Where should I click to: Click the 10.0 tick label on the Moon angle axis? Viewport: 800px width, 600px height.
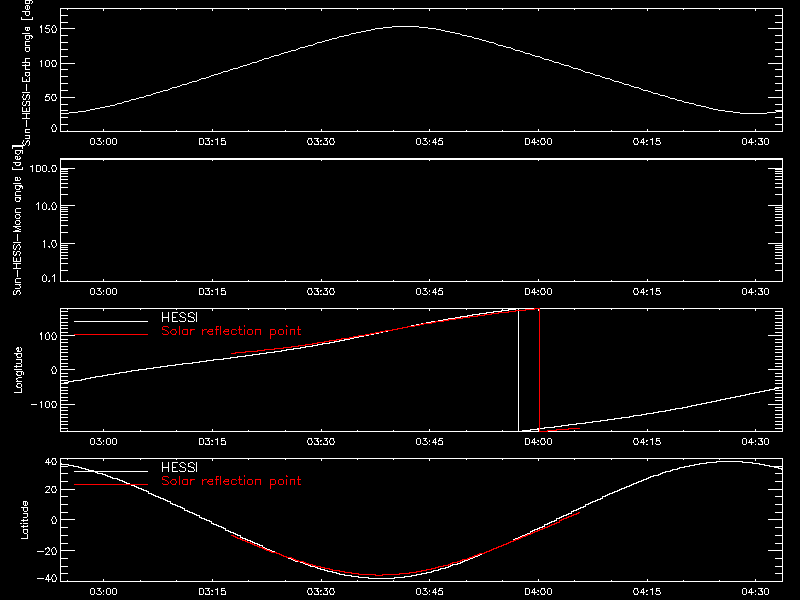46,207
